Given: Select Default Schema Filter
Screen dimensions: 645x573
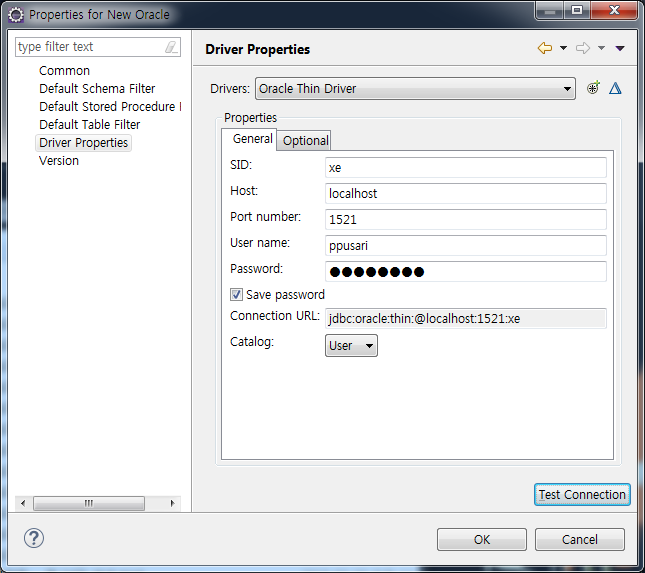Looking at the screenshot, I should coord(97,88).
